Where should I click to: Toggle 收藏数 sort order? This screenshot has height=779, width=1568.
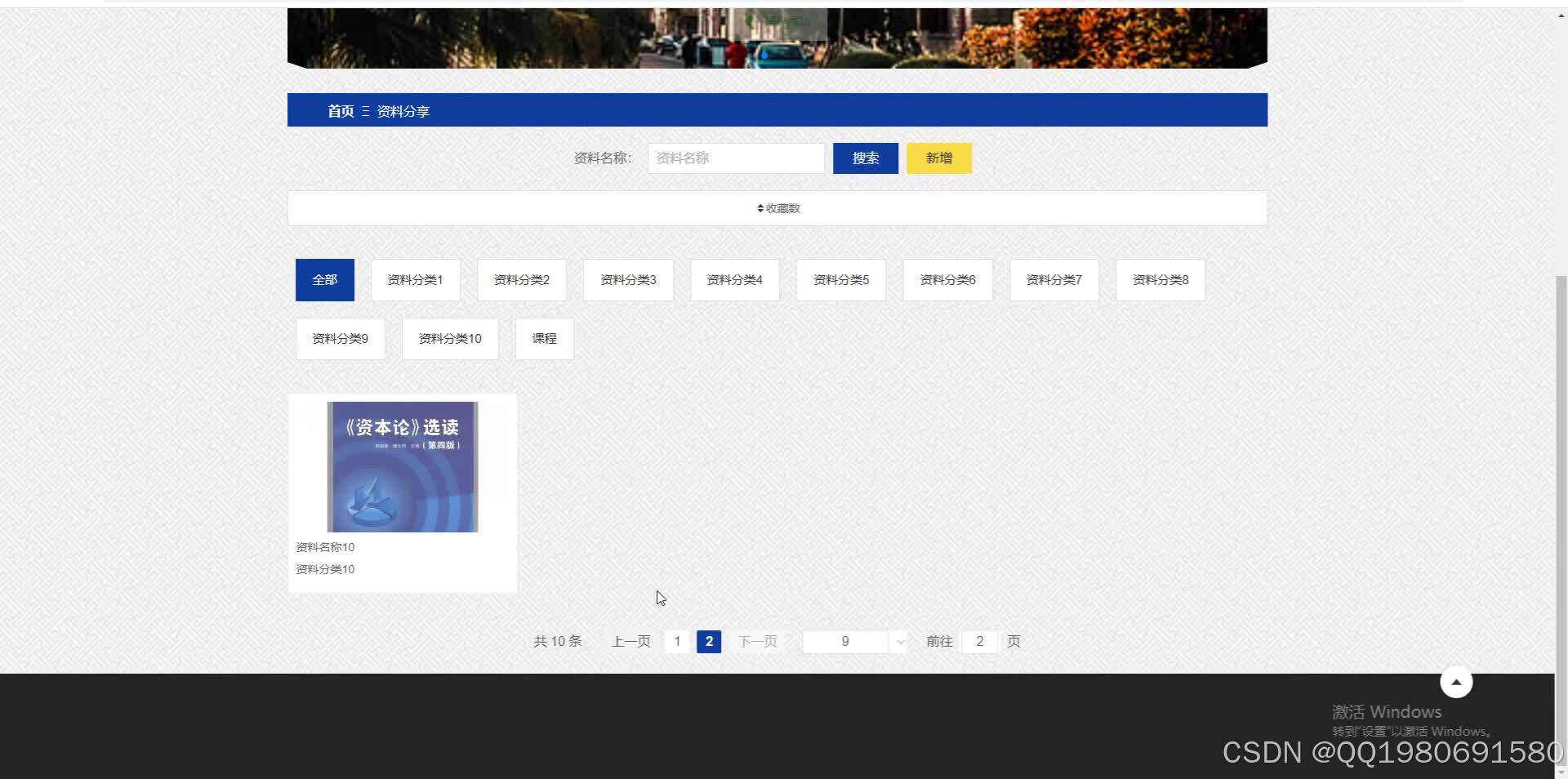click(x=777, y=208)
